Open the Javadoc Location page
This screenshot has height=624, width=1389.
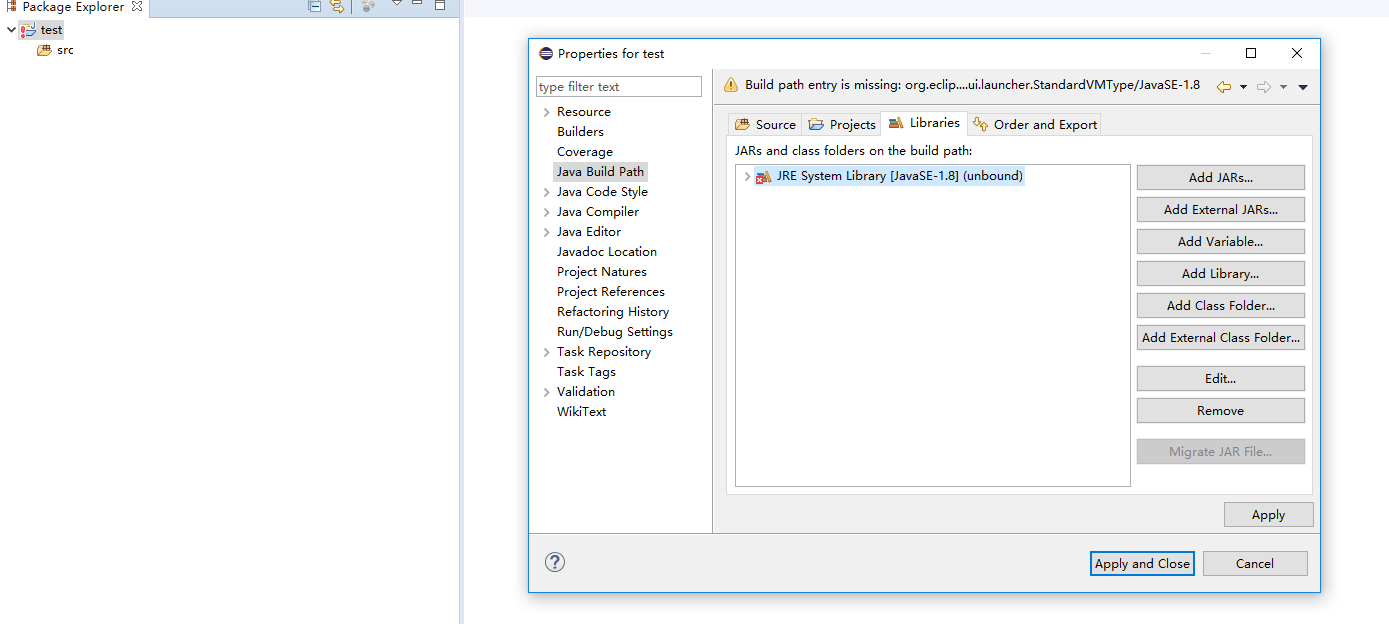click(x=606, y=252)
